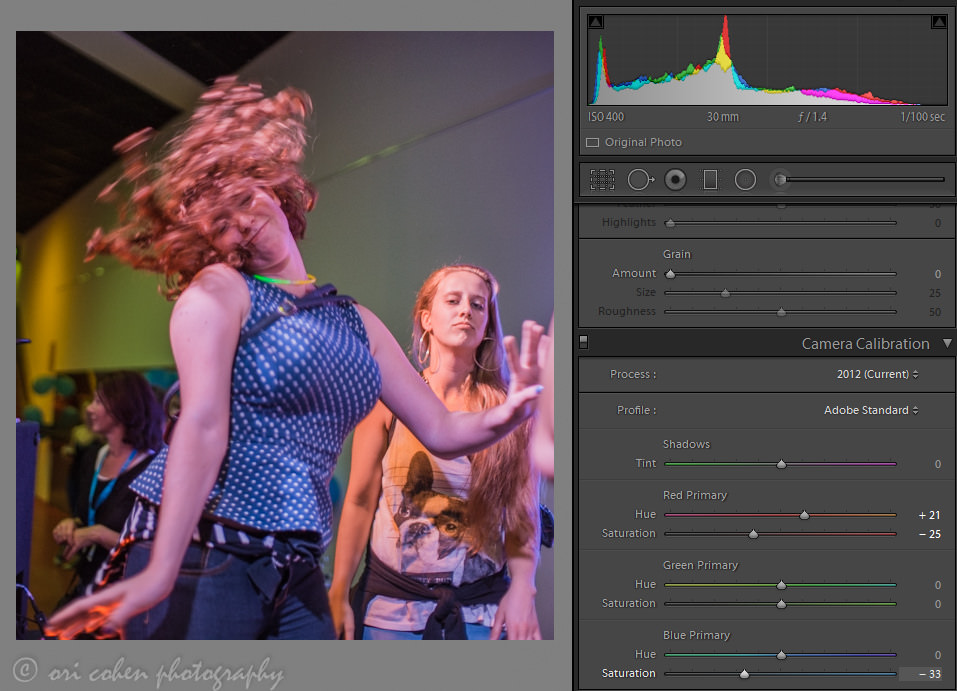This screenshot has width=957, height=691.
Task: Click the Green Primary Hue value 0
Action: (937, 585)
